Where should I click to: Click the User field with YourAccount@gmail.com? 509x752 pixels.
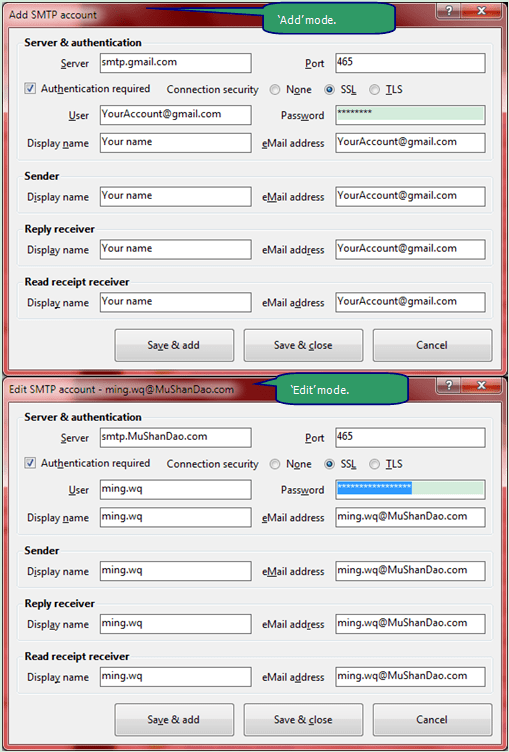tap(176, 115)
